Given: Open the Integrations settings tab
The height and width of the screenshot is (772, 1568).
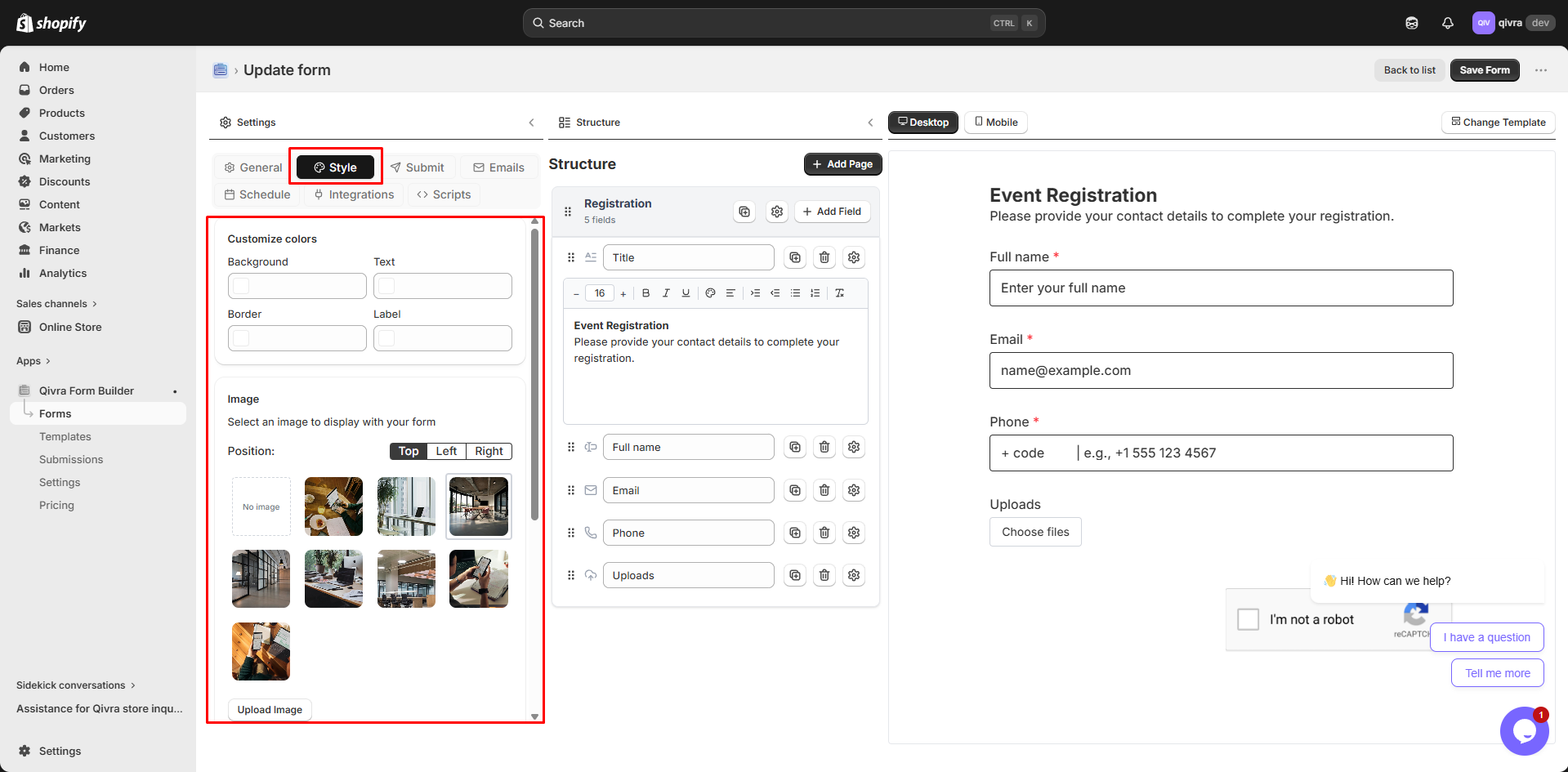Looking at the screenshot, I should click(x=355, y=194).
